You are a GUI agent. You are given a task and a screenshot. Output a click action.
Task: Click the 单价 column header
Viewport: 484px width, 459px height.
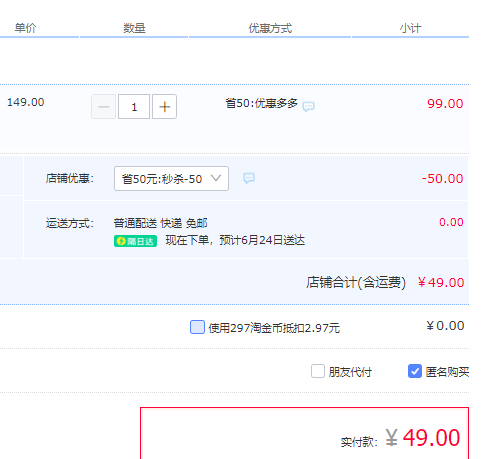point(25,28)
